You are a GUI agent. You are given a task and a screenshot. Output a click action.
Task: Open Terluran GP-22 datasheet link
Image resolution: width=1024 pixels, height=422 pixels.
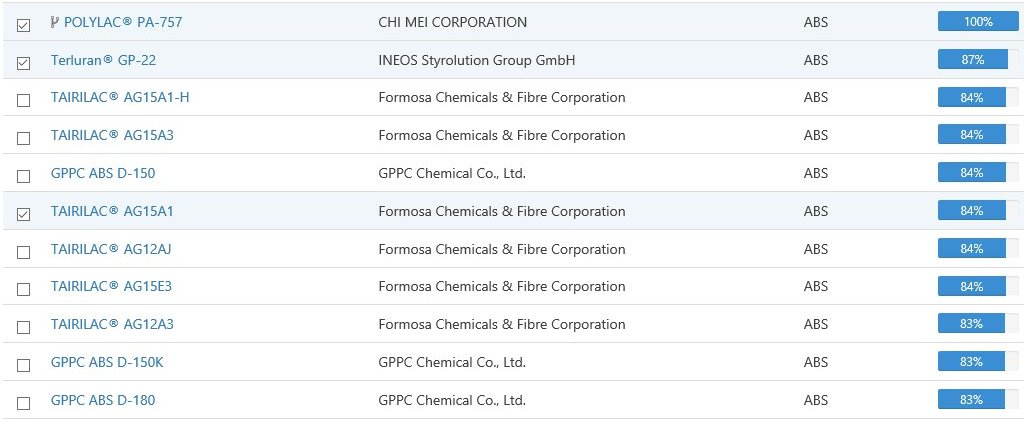pos(103,60)
